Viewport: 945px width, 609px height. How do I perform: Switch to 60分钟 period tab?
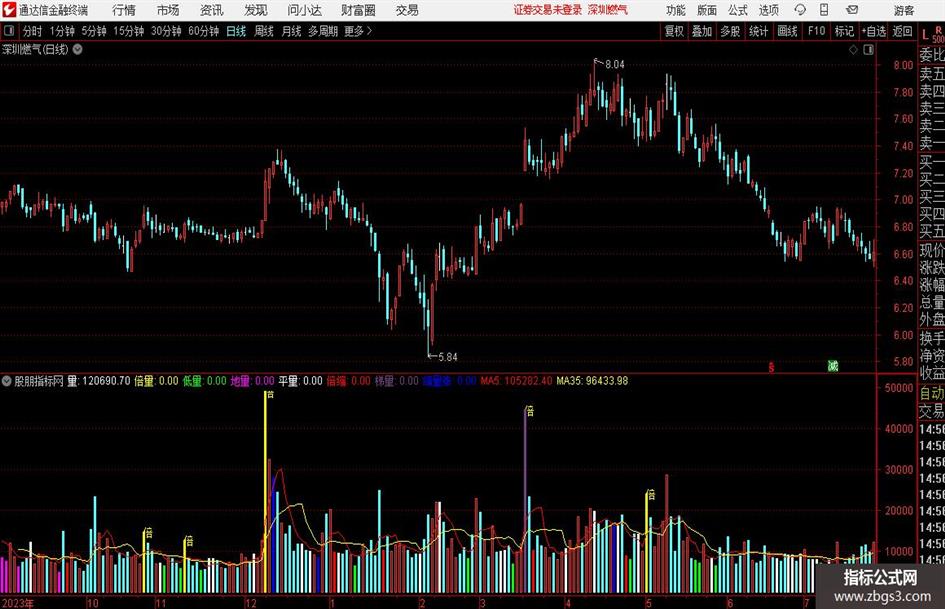coord(204,31)
